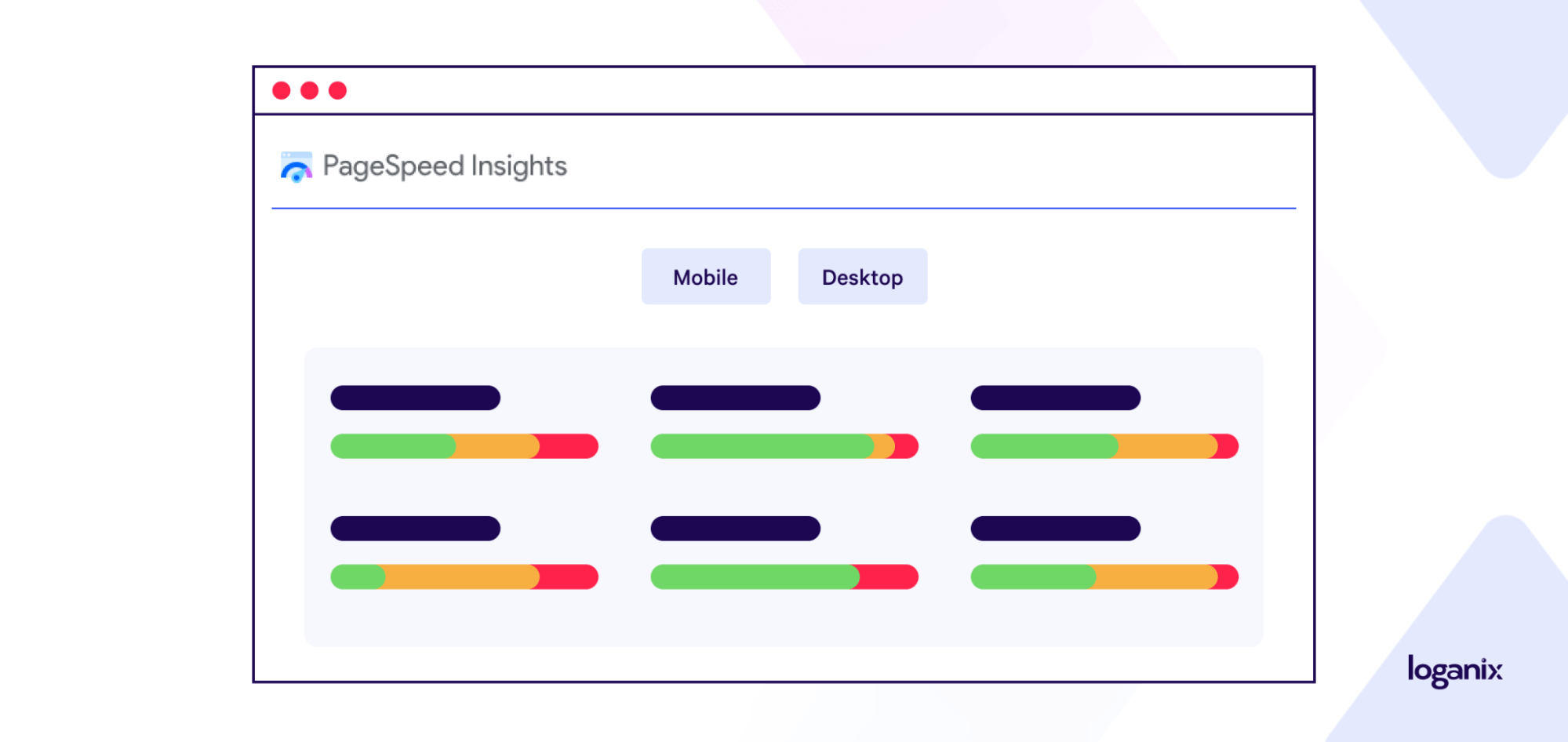Click orange segment of top-right progress bar

click(x=1166, y=446)
